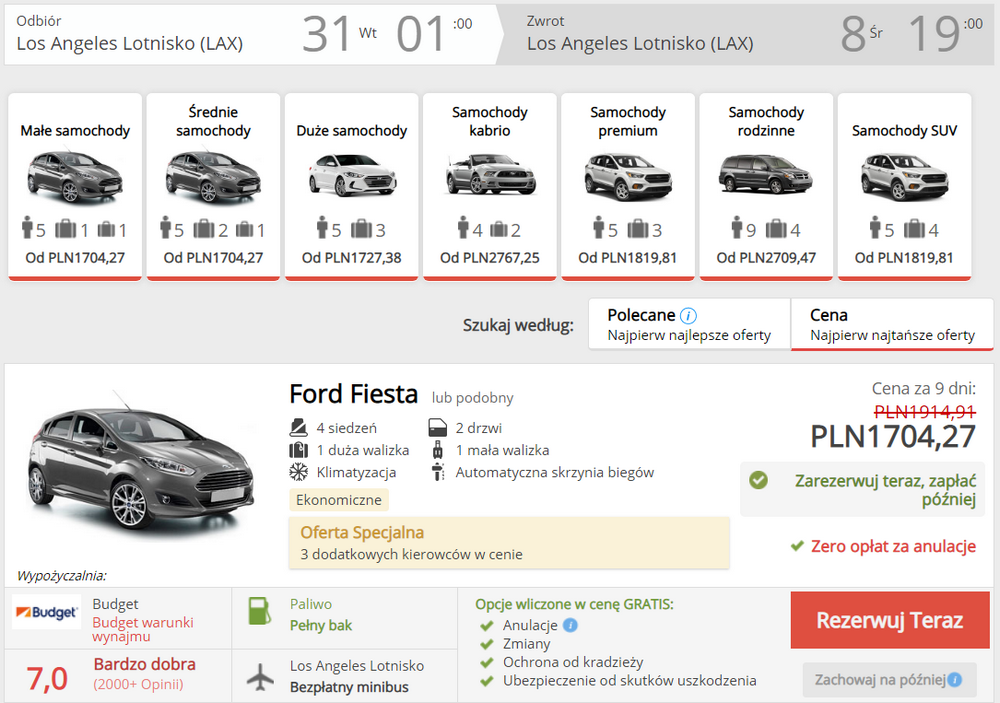View the Samochody premium car image
The height and width of the screenshot is (703, 1000).
(627, 177)
